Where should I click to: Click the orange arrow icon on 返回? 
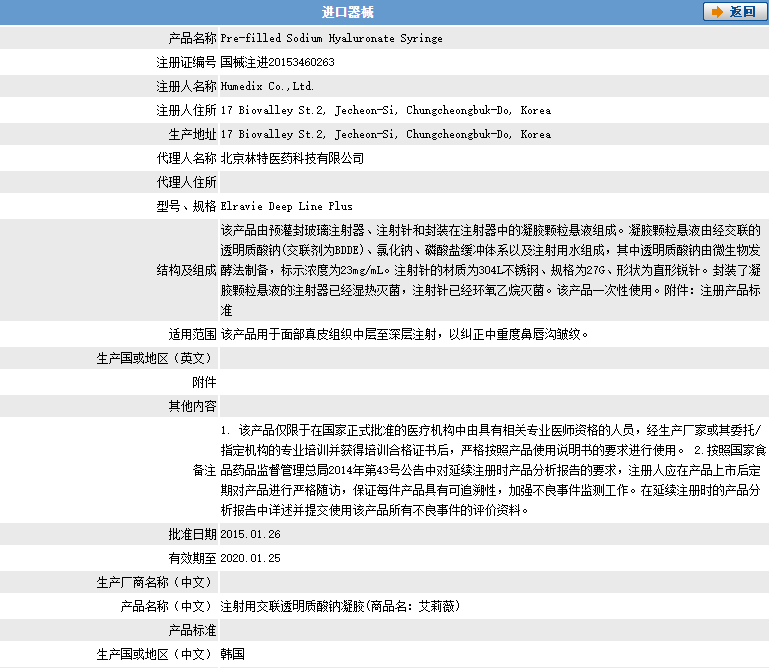click(x=717, y=12)
